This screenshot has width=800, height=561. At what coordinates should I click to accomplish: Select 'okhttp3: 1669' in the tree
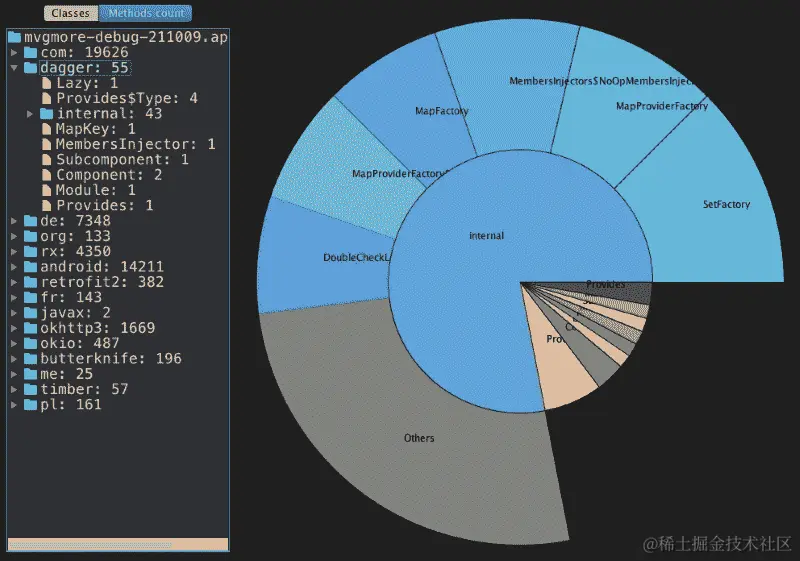[x=97, y=328]
